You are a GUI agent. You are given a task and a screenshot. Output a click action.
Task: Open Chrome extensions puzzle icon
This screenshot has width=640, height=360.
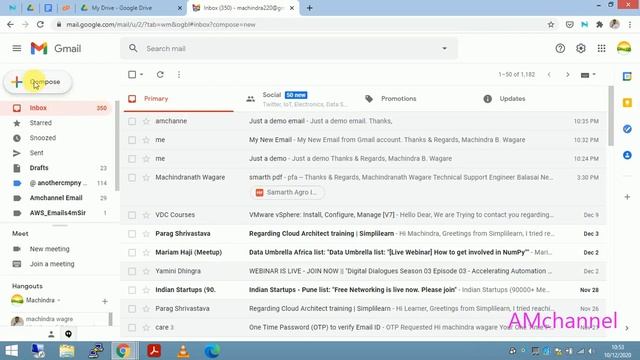pos(600,24)
